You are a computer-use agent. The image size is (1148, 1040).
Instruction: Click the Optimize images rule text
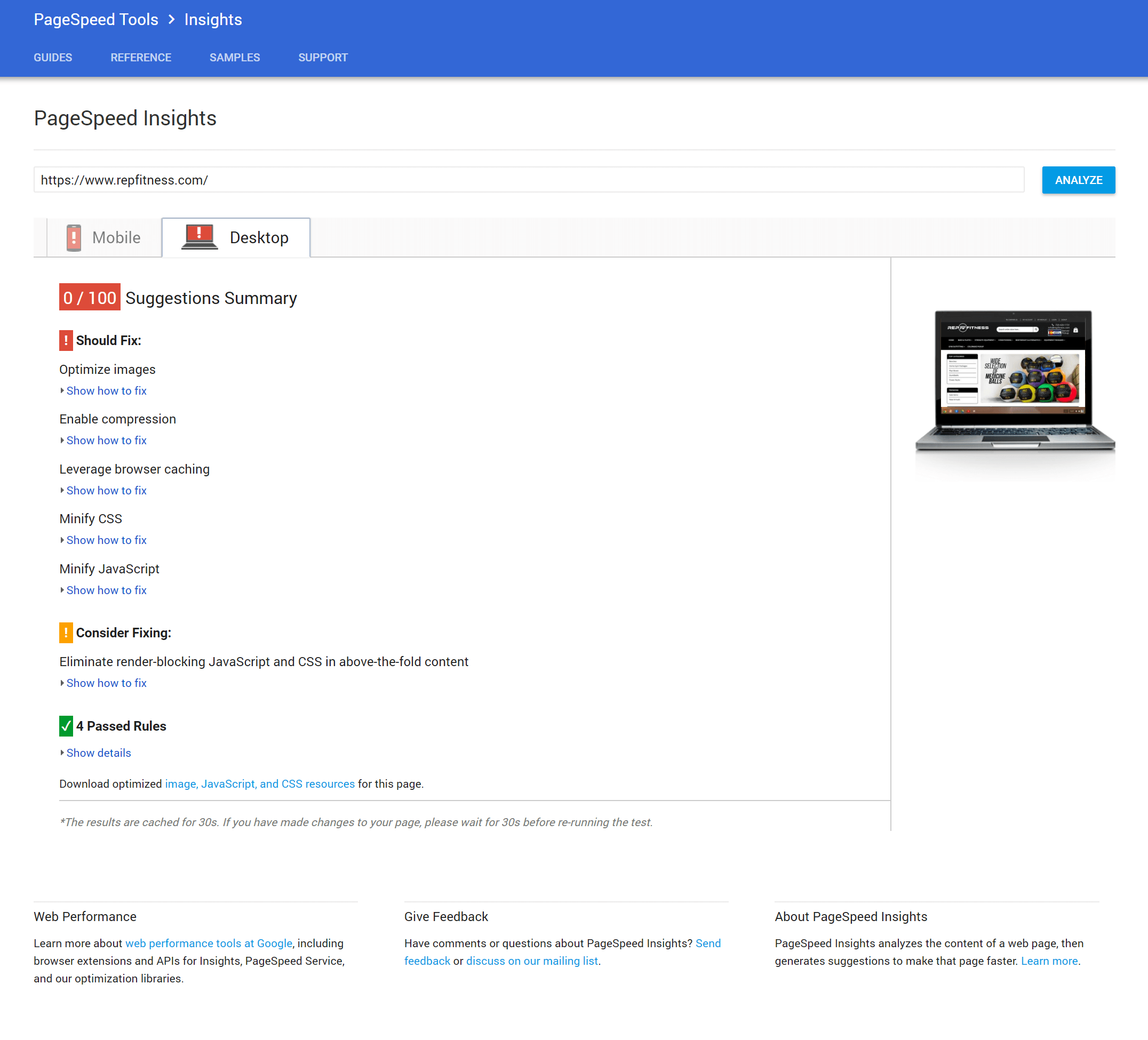107,370
